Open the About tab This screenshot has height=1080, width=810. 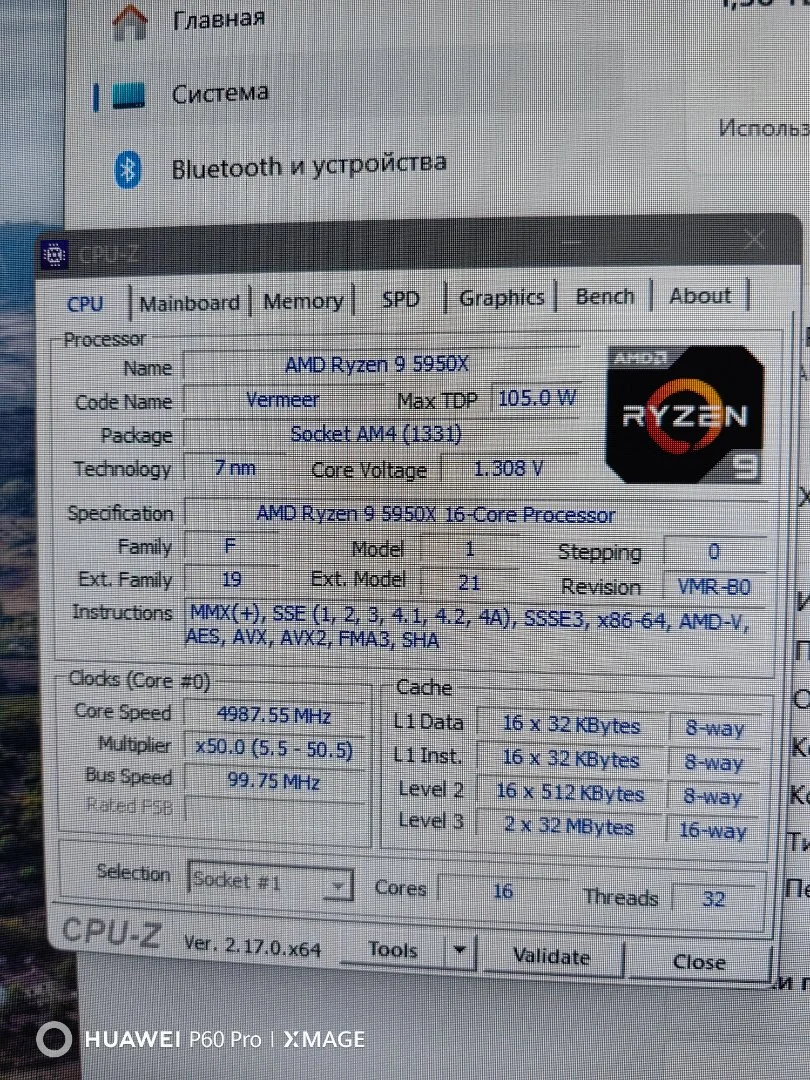tap(700, 295)
